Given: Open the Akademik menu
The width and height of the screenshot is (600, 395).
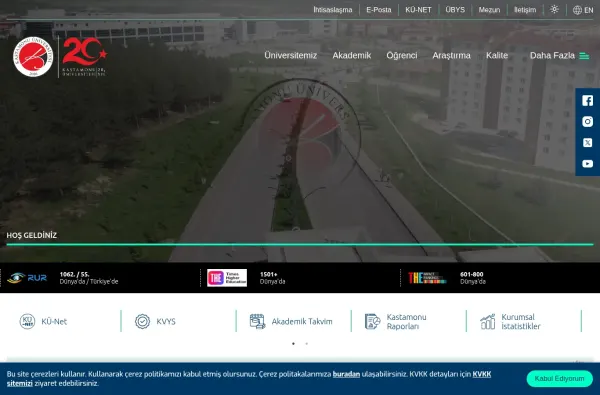Looking at the screenshot, I should [x=352, y=55].
